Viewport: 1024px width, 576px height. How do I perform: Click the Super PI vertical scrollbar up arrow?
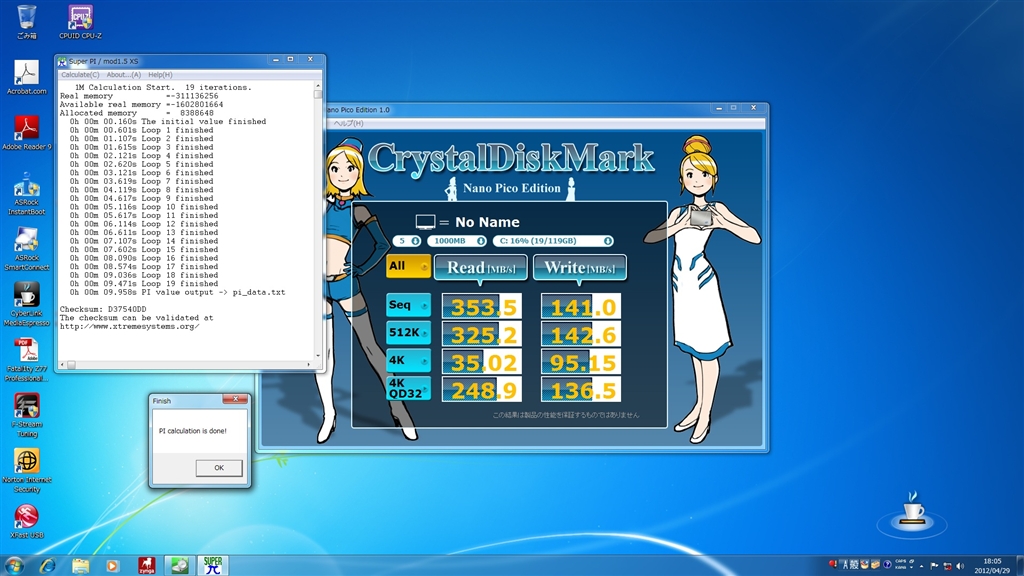point(318,86)
